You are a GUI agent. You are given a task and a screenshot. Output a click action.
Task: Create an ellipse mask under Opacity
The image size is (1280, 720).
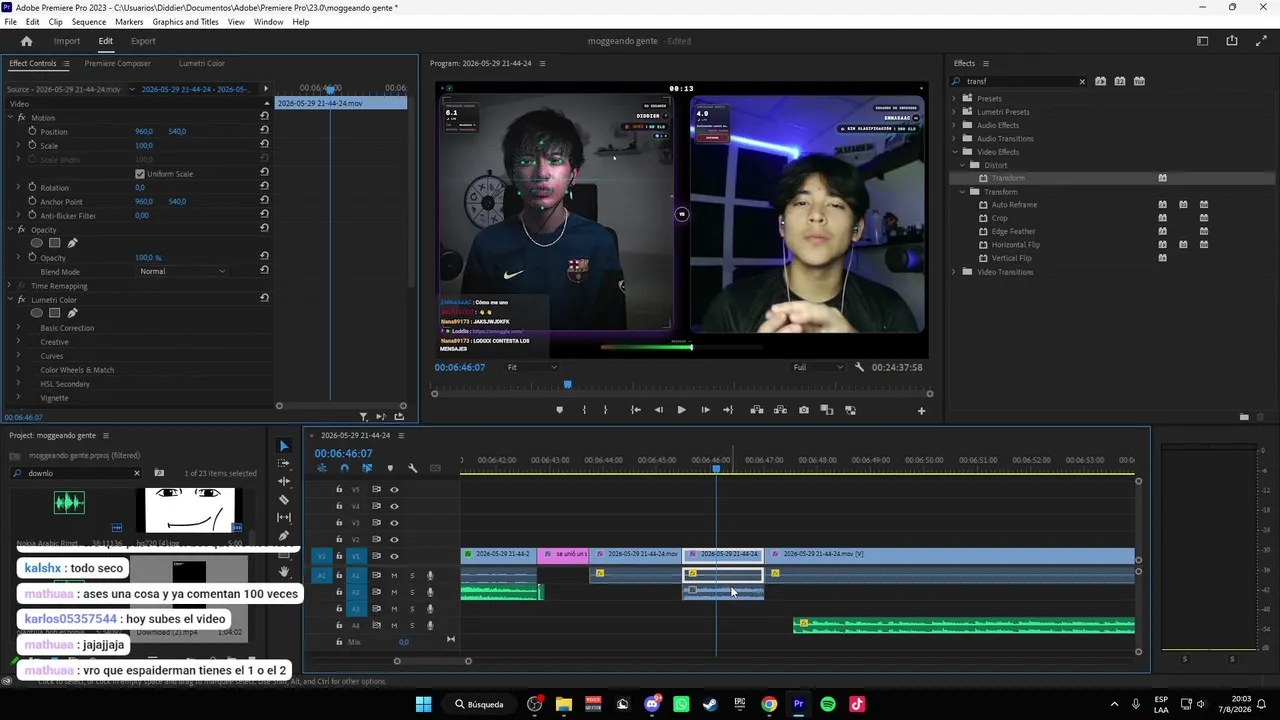37,243
